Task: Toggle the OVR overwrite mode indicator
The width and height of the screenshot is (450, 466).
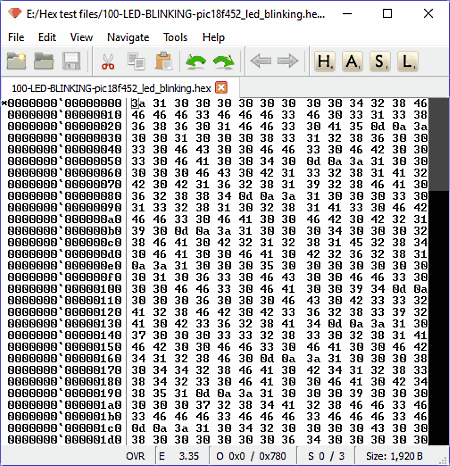Action: pyautogui.click(x=135, y=456)
